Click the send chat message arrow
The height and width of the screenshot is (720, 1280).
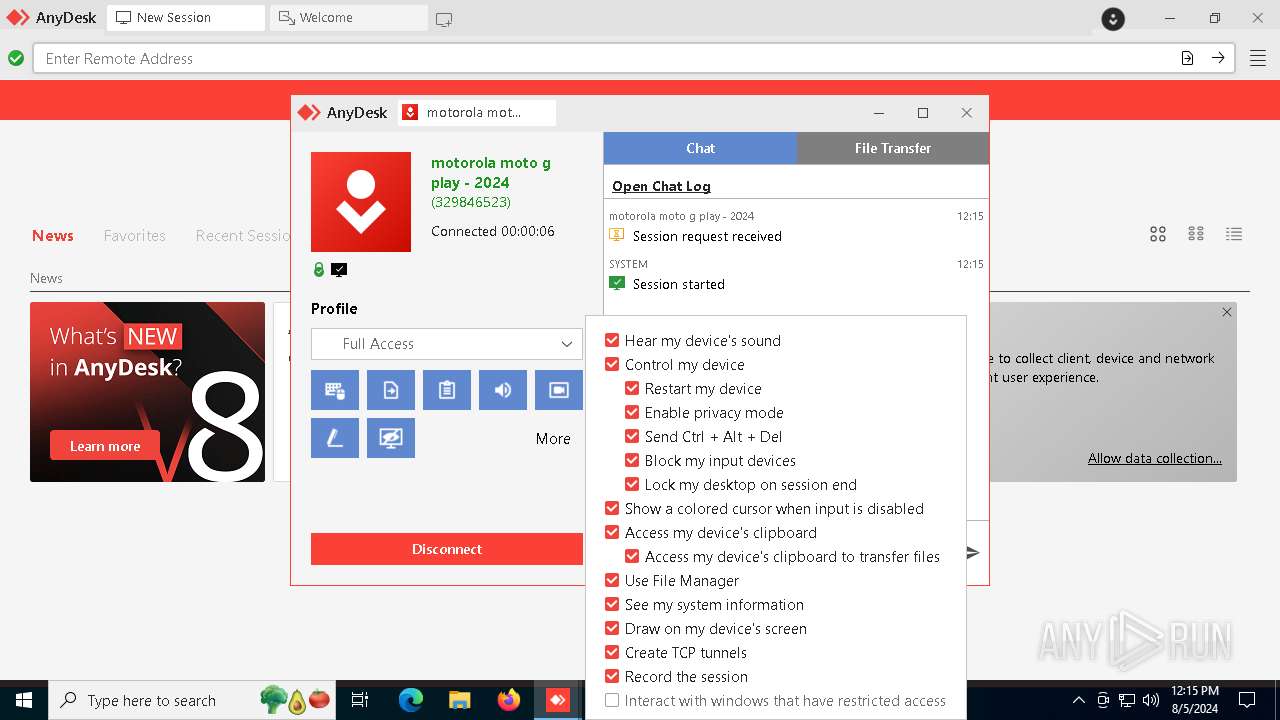pyautogui.click(x=972, y=552)
